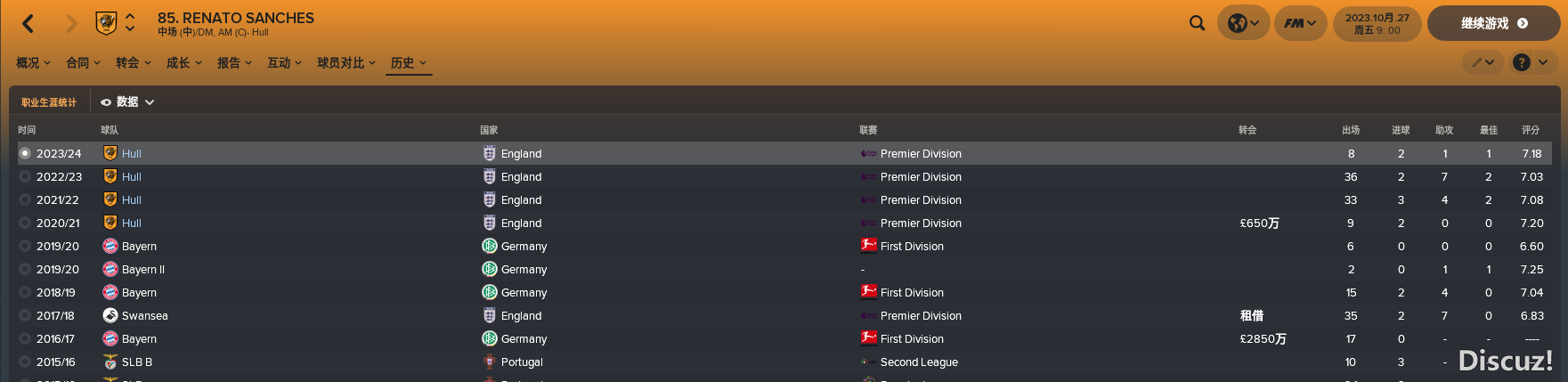Viewport: 1568px width, 382px height.
Task: Click the Swansea club badge icon
Action: click(110, 315)
